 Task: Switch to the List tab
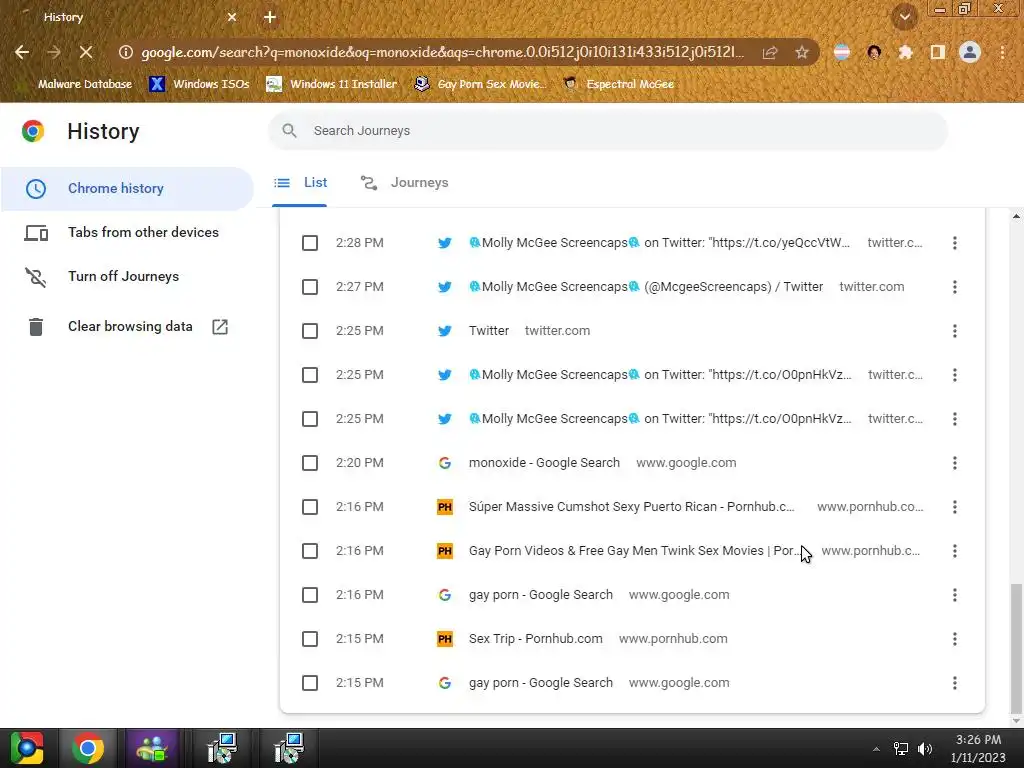[x=300, y=183]
